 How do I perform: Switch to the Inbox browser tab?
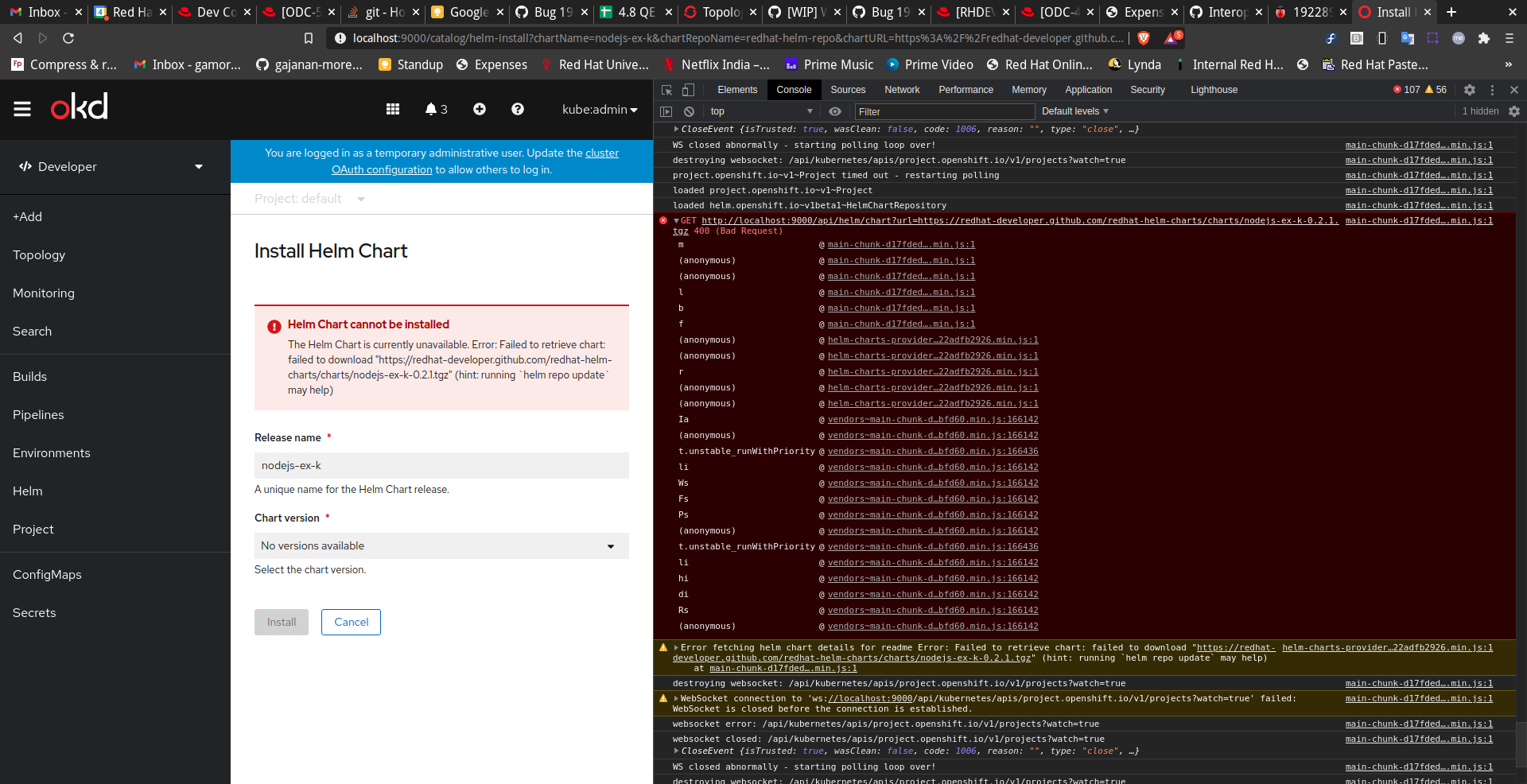45,12
